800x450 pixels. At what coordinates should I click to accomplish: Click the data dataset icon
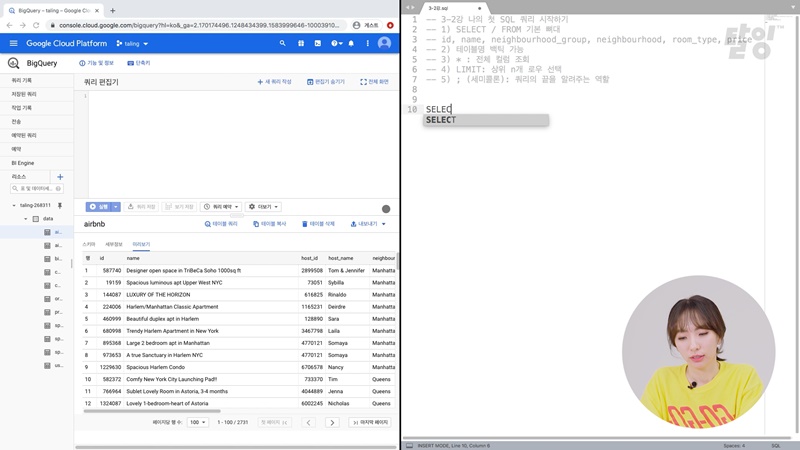coord(36,218)
